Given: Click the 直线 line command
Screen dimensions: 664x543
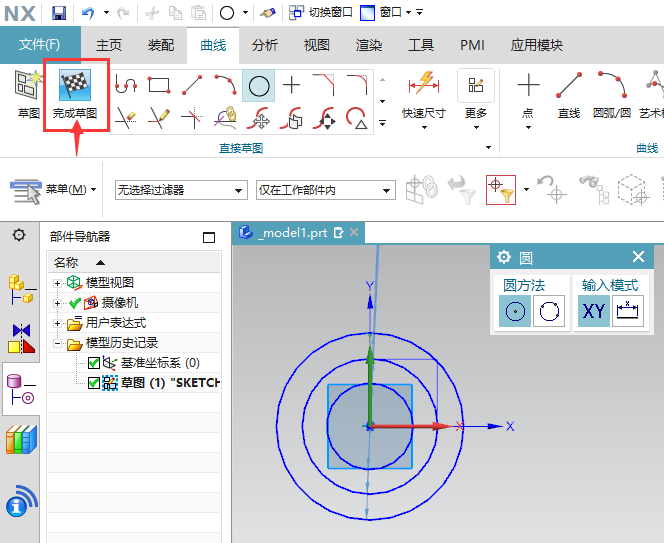Looking at the screenshot, I should pyautogui.click(x=569, y=95).
